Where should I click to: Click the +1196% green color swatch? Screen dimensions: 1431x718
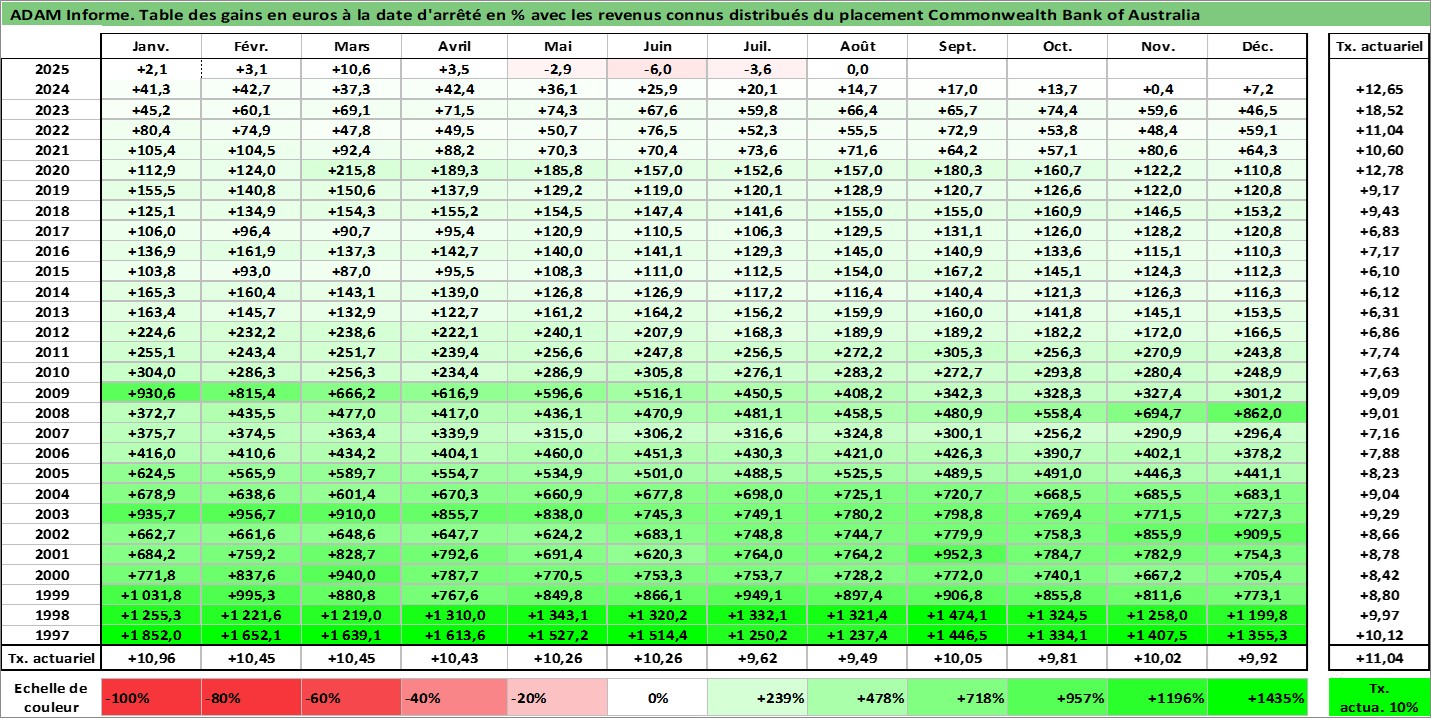(1157, 698)
